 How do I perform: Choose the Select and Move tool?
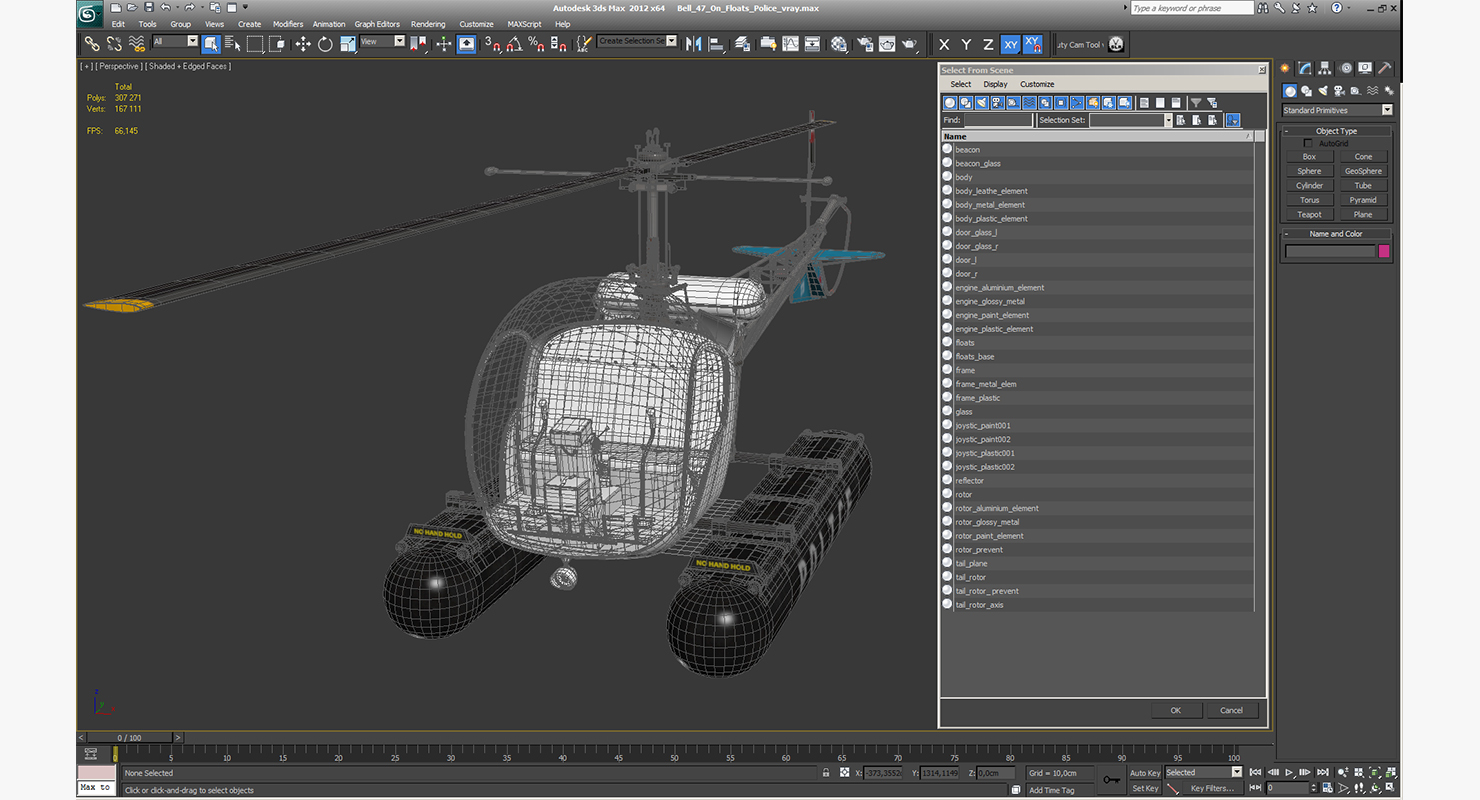pos(303,44)
